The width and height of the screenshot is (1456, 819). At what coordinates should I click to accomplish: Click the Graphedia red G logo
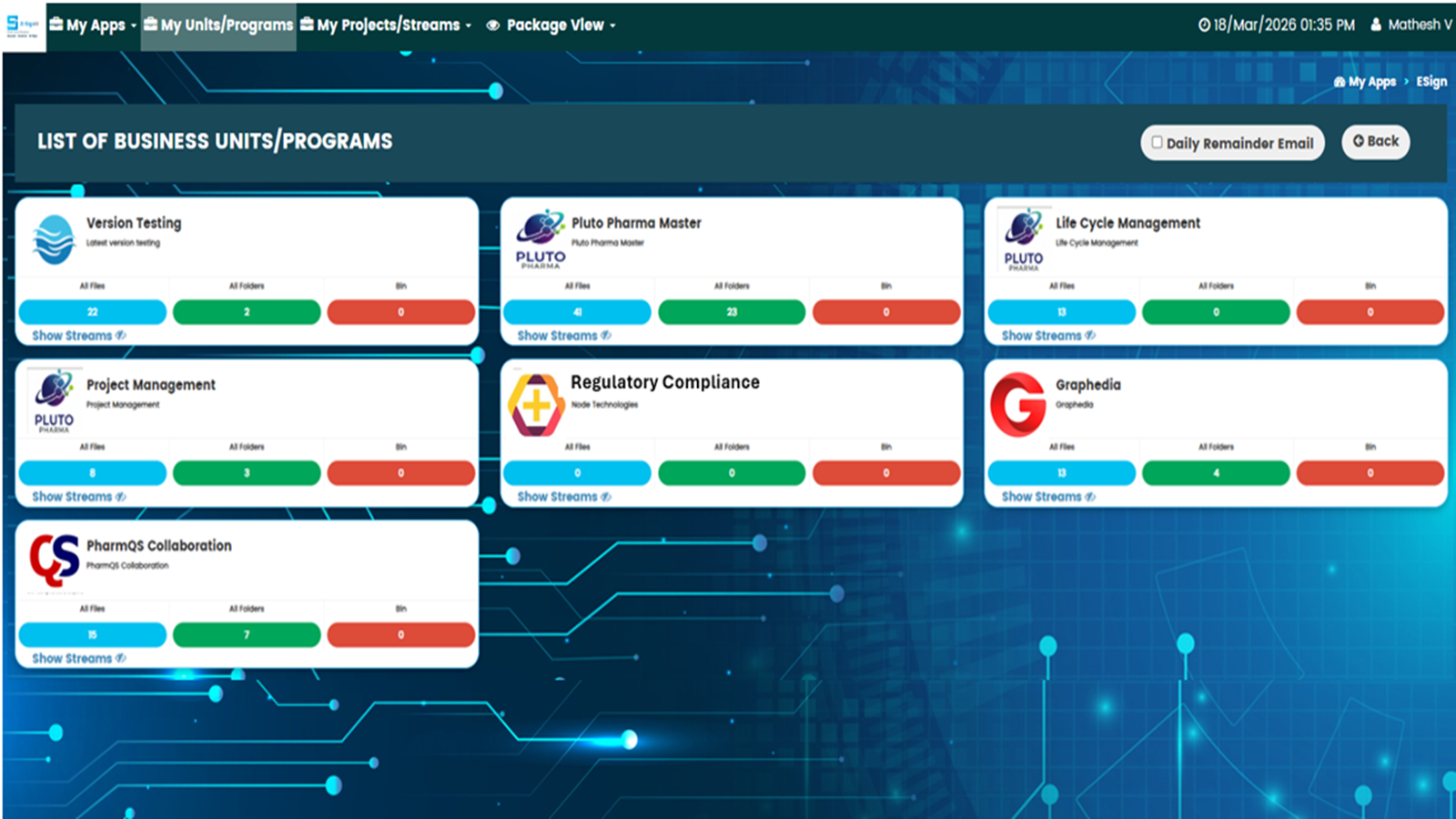pos(1018,404)
